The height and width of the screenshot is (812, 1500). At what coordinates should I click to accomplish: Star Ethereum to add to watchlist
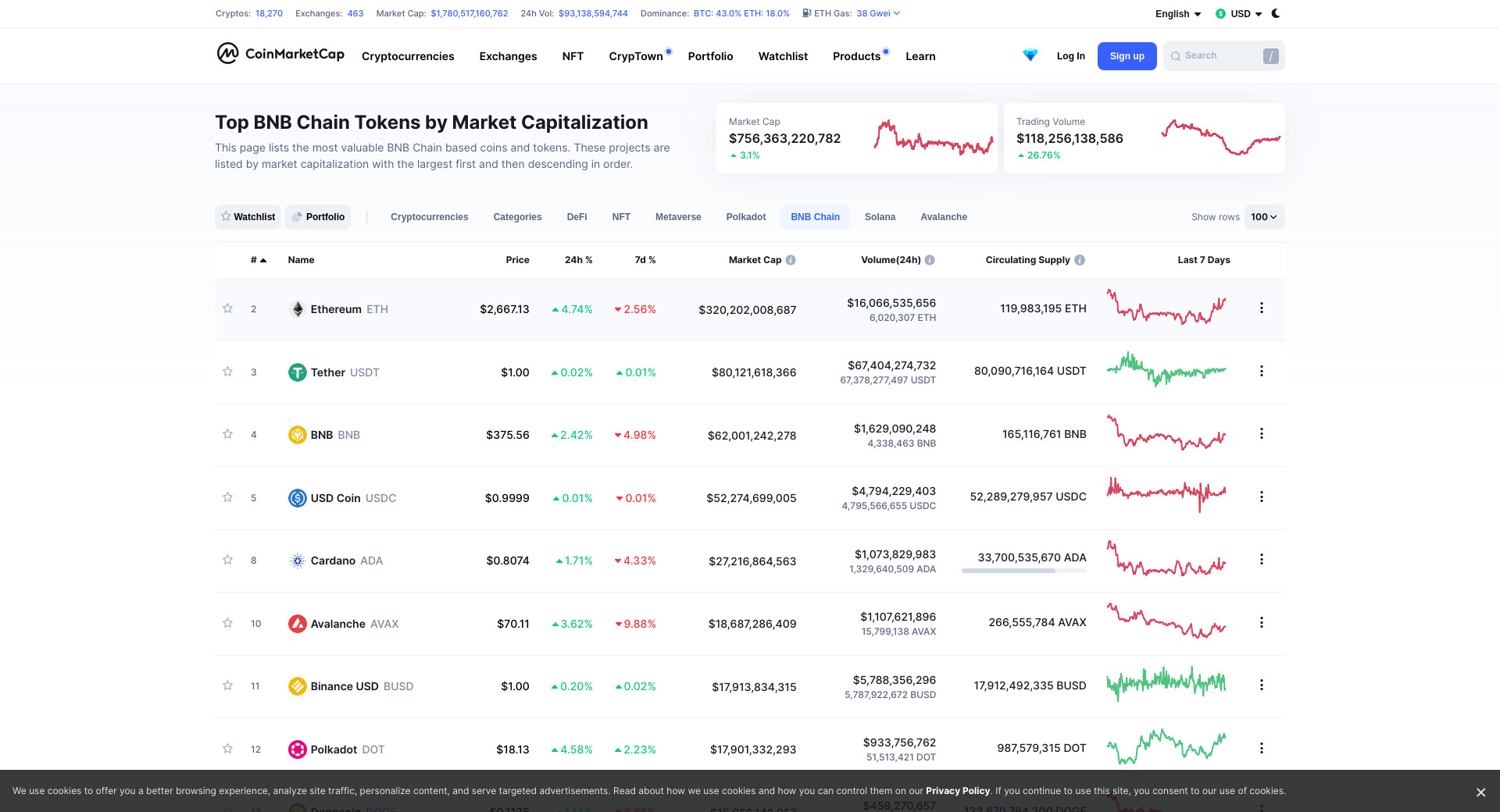pyautogui.click(x=227, y=308)
